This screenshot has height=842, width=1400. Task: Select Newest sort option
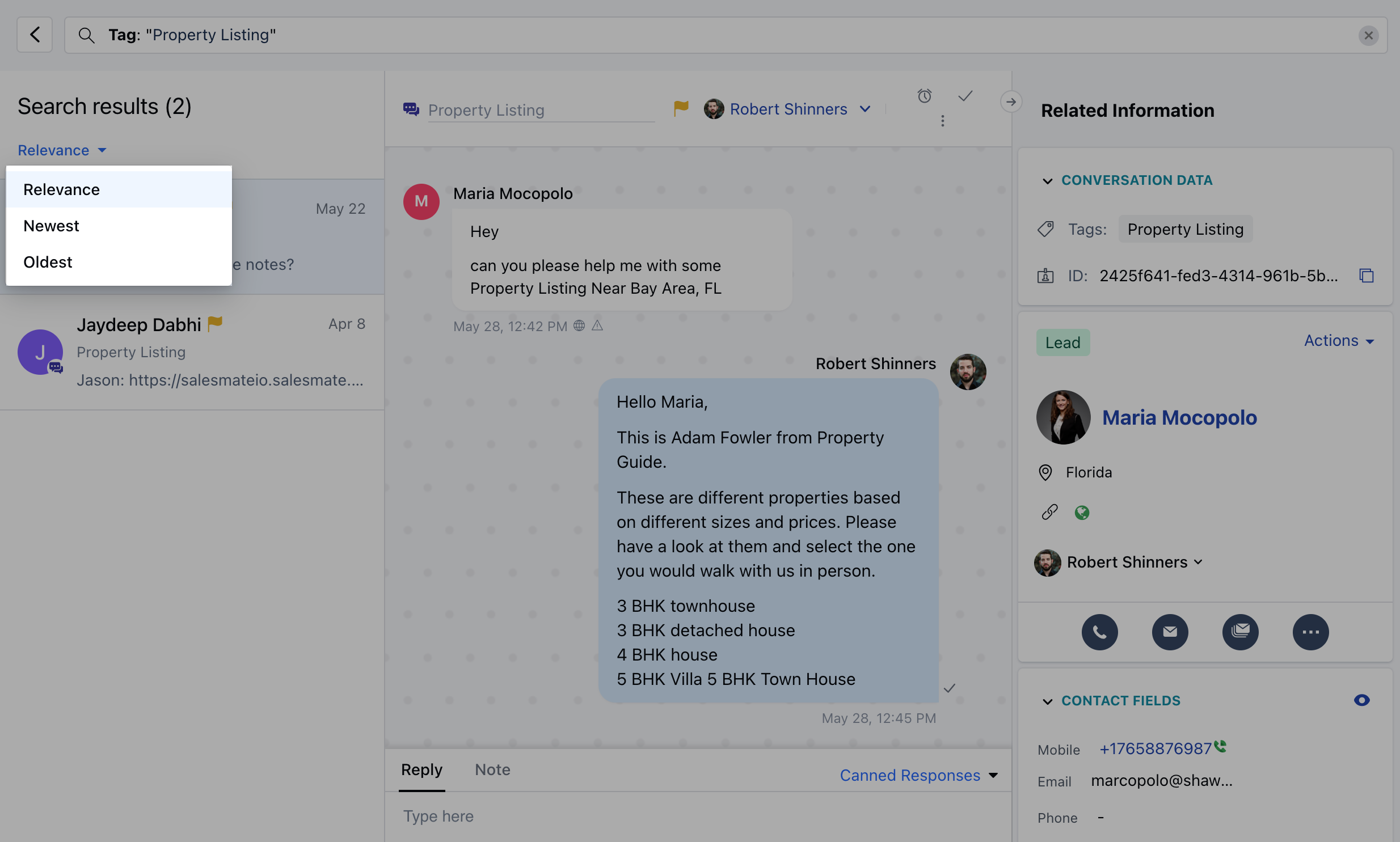click(x=51, y=226)
